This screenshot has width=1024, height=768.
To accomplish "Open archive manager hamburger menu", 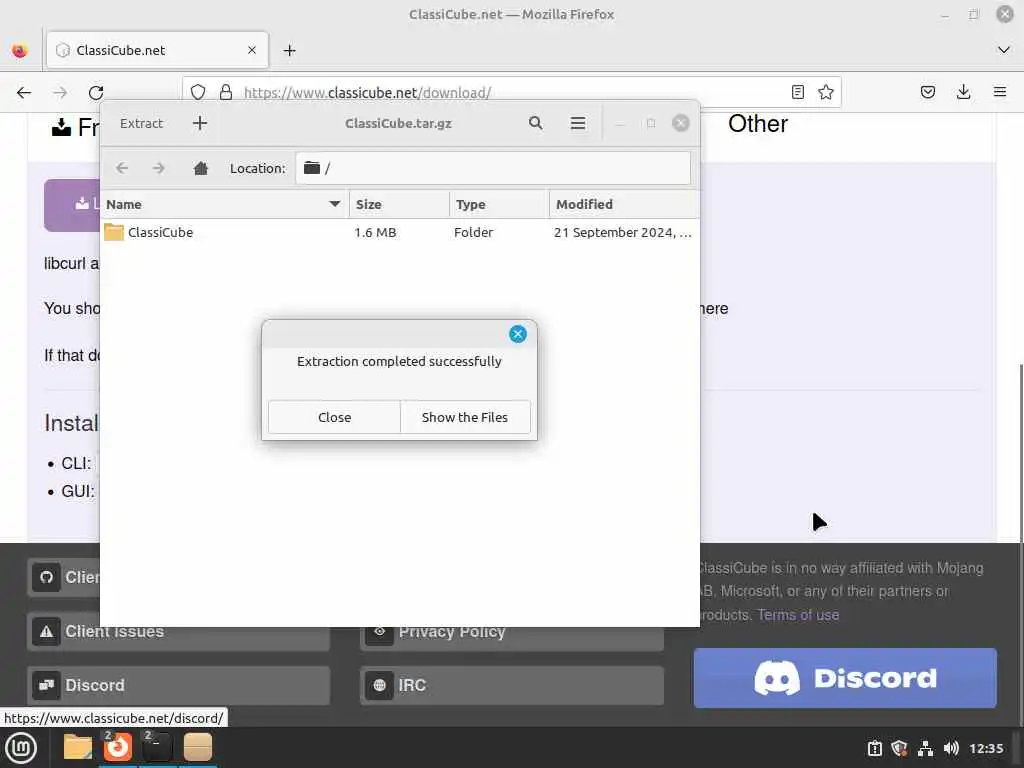I will [x=578, y=123].
